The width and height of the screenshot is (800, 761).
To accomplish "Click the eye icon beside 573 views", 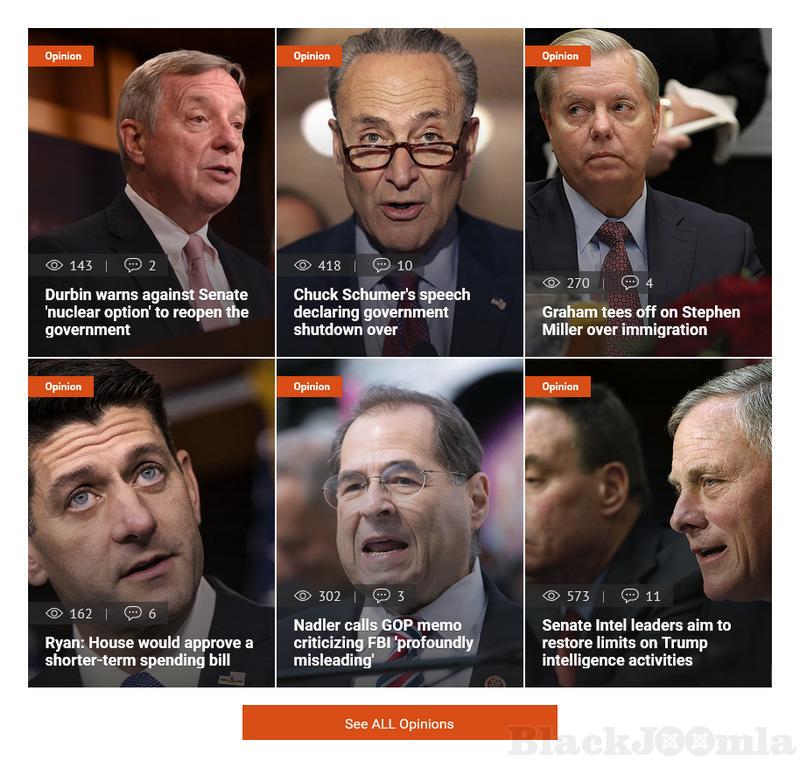I will 551,596.
